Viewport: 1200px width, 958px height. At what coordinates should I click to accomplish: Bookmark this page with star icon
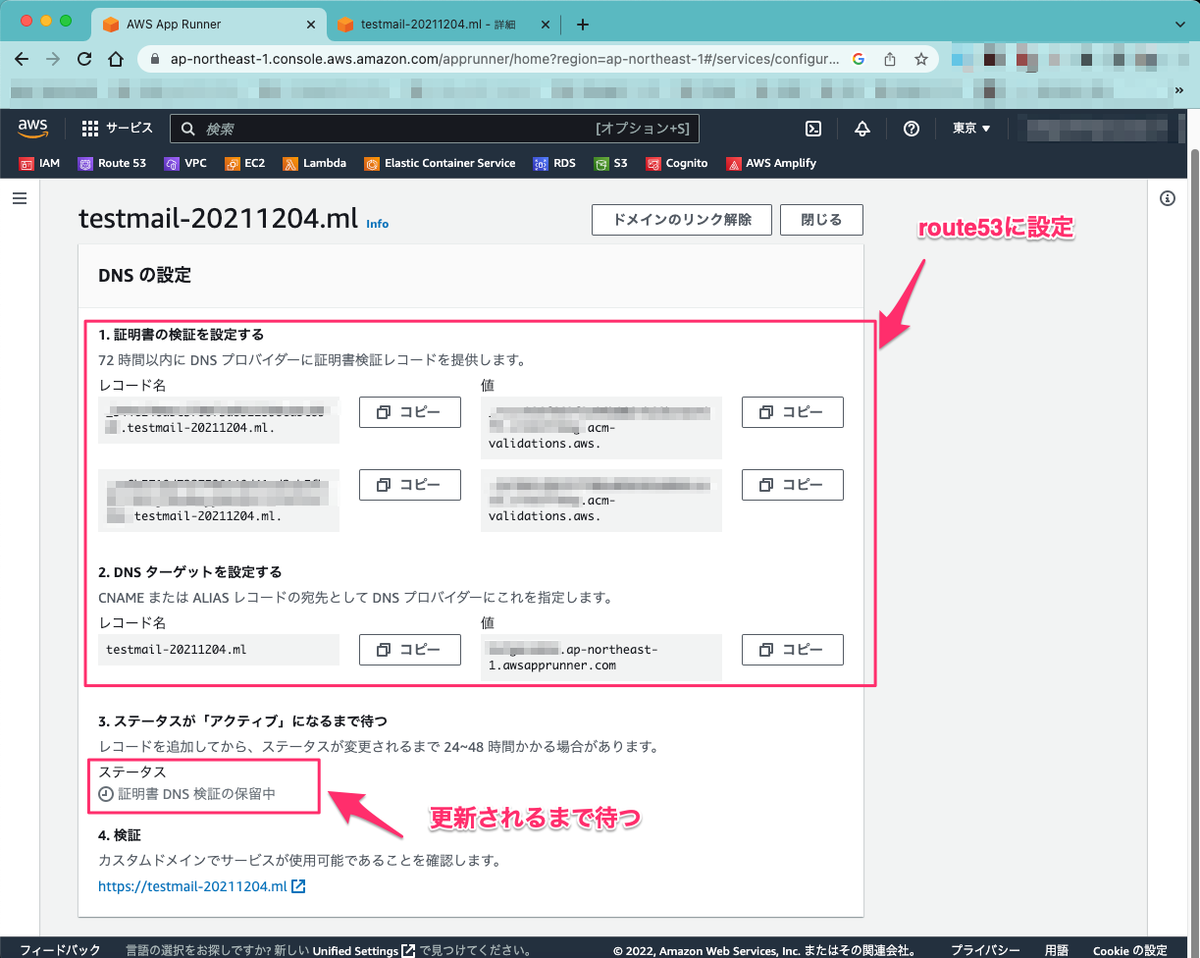[x=921, y=59]
